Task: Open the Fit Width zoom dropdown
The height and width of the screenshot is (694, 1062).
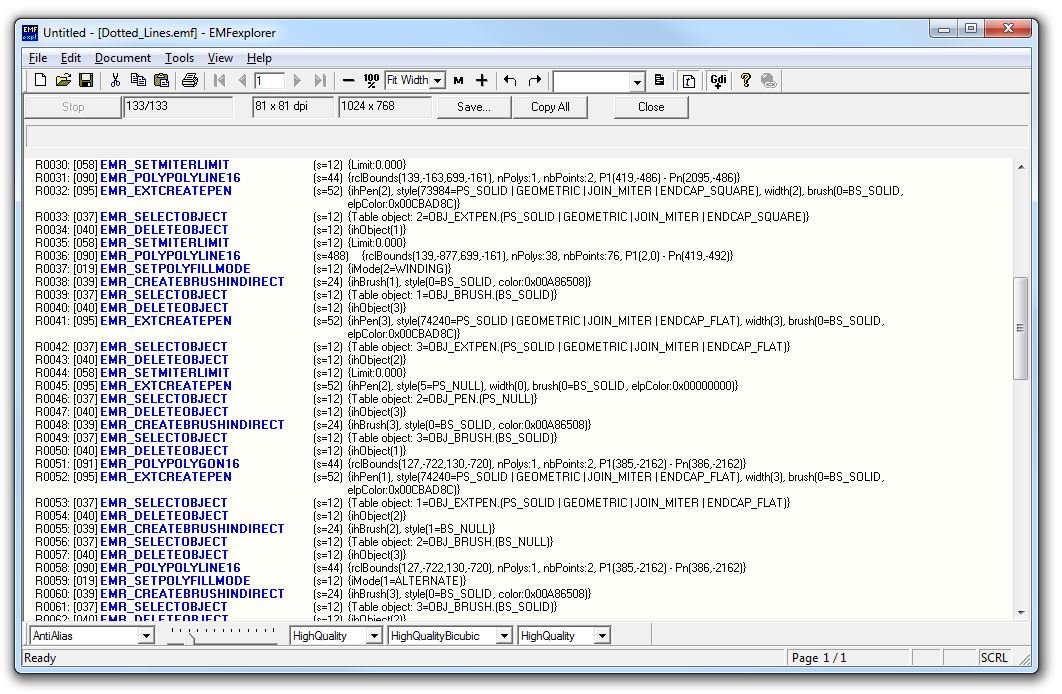Action: [438, 81]
